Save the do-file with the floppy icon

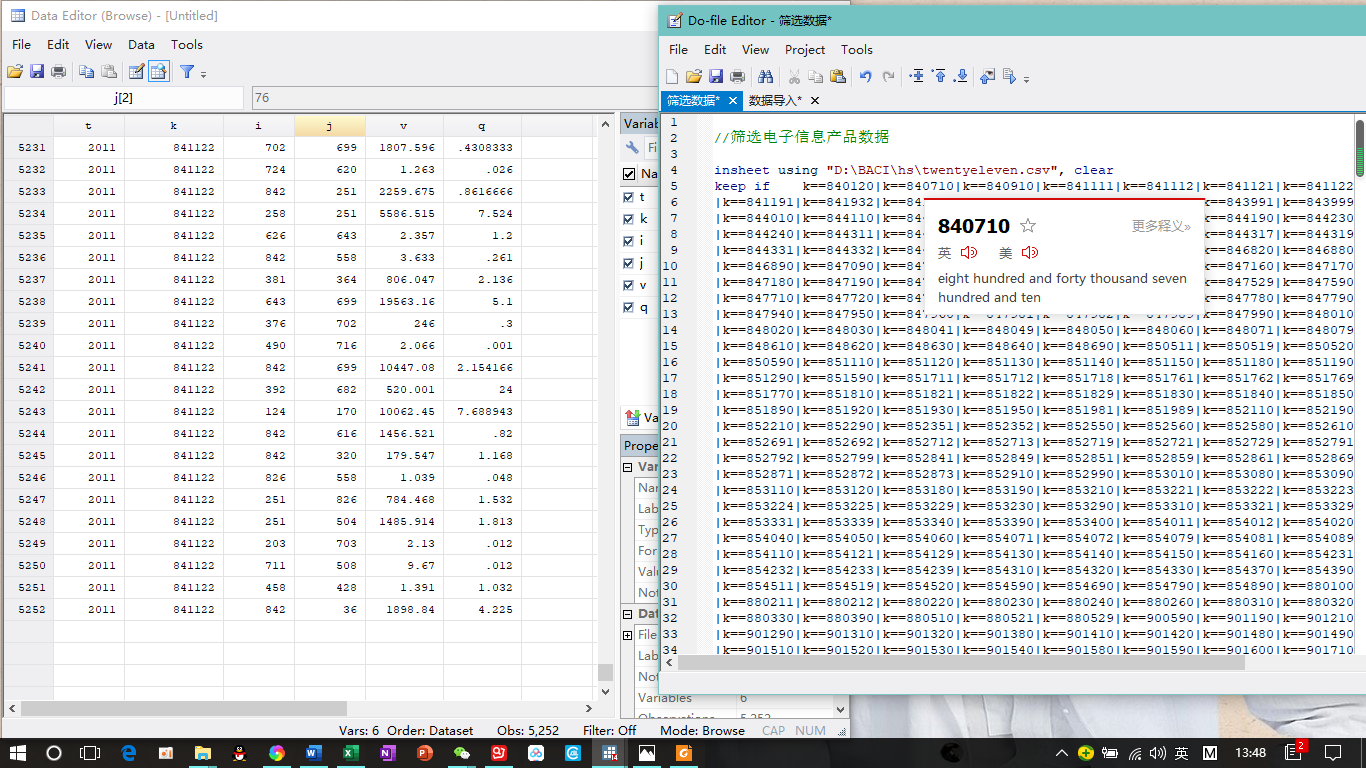(716, 77)
